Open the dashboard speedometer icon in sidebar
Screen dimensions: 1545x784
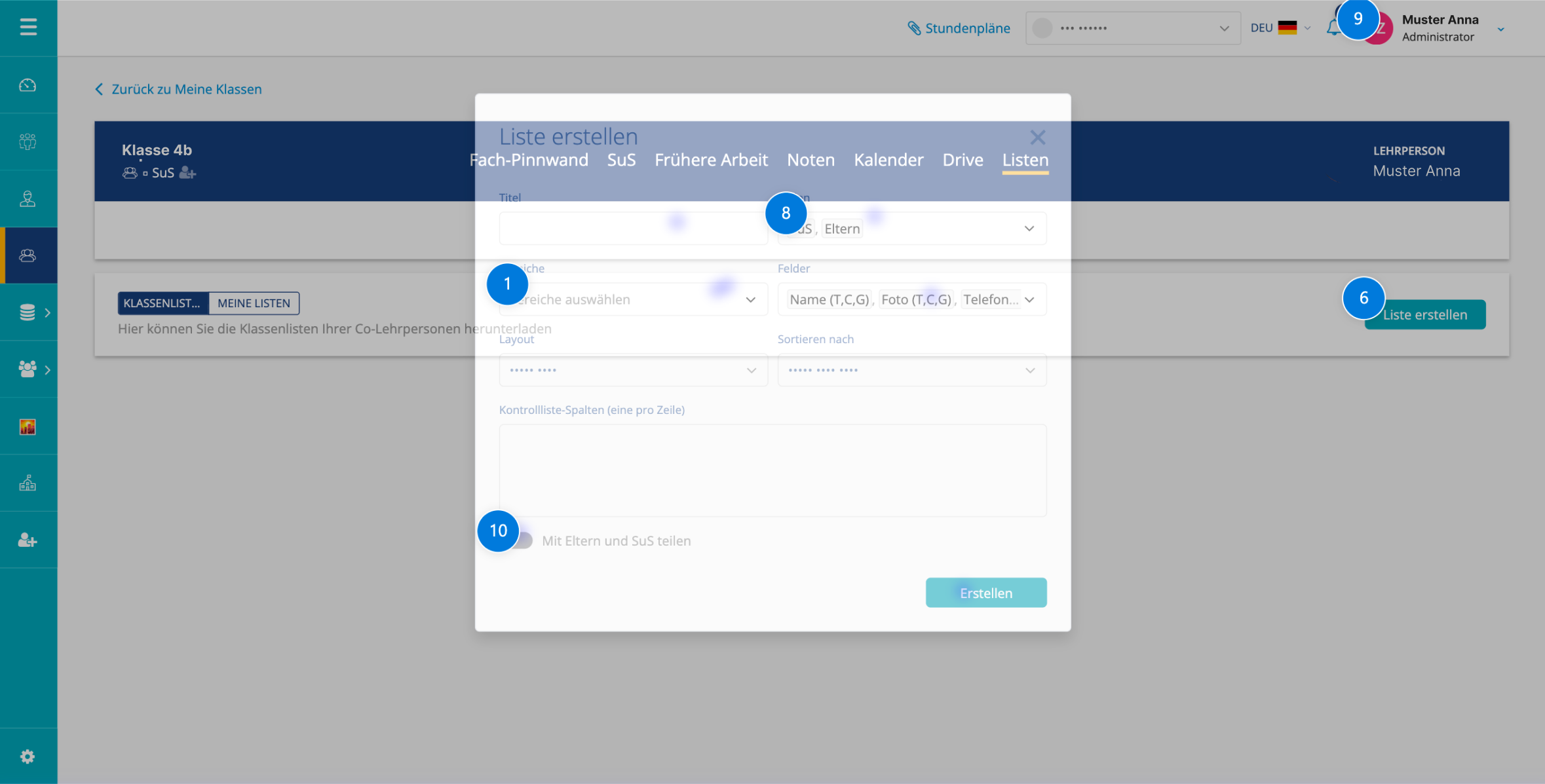coord(28,85)
